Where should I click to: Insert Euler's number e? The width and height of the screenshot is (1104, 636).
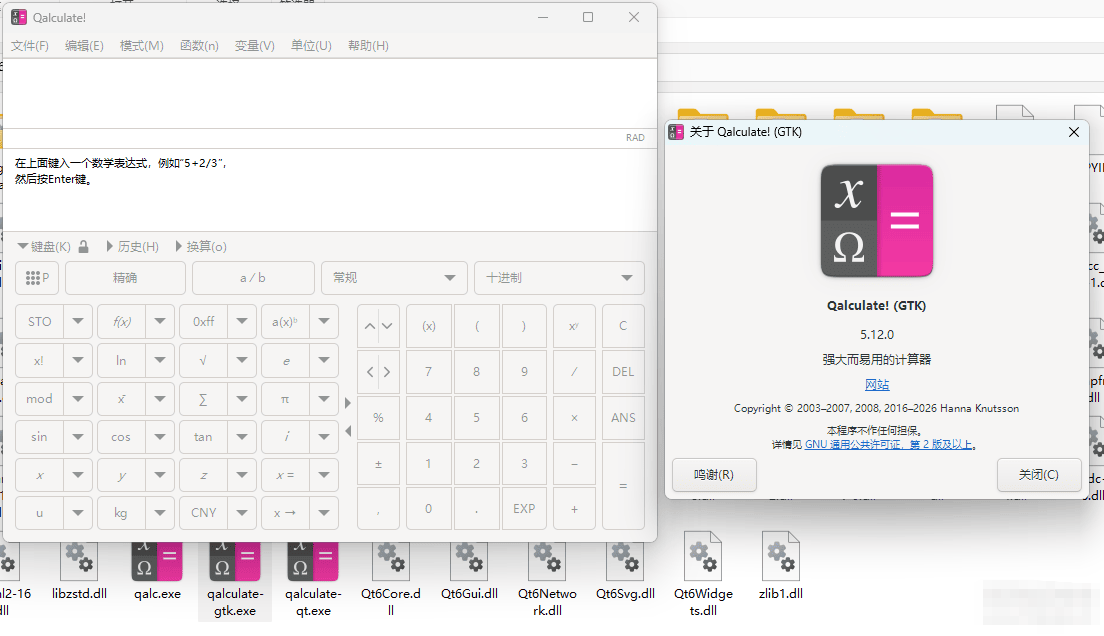coord(285,361)
